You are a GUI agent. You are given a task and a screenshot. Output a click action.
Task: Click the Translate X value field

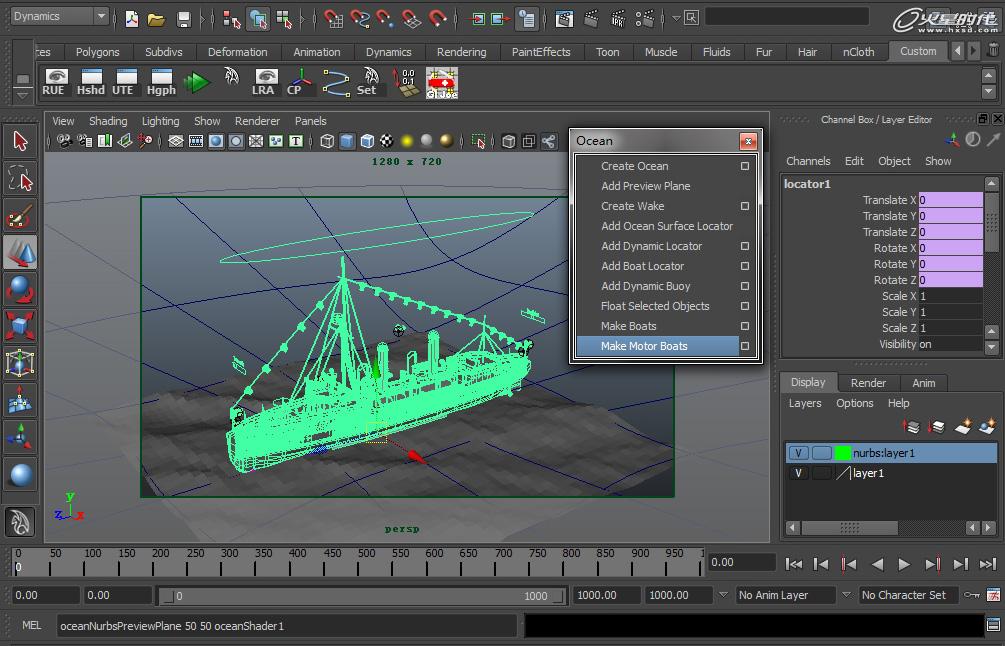click(x=950, y=200)
